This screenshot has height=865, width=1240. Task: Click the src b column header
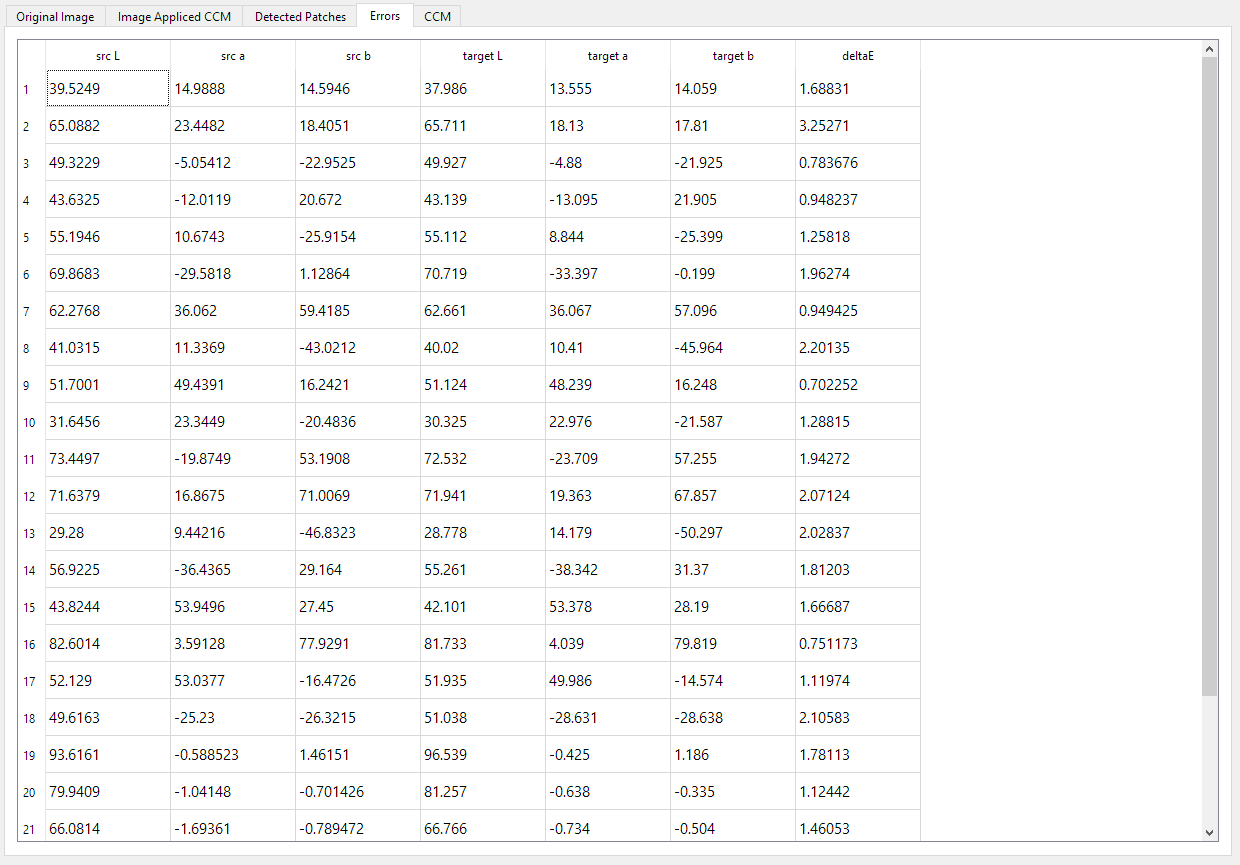(x=358, y=56)
